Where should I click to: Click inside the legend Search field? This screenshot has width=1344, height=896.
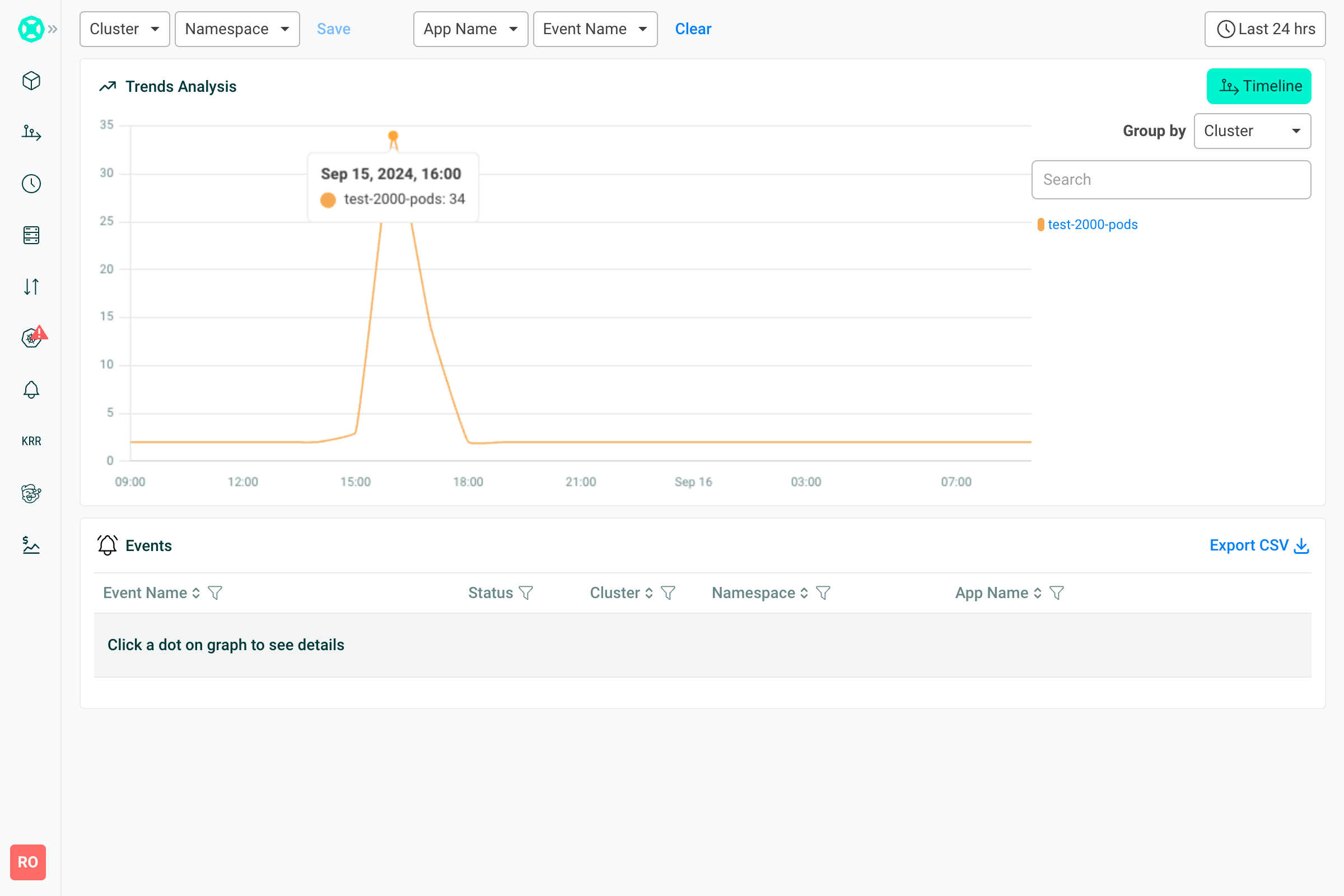[1170, 179]
